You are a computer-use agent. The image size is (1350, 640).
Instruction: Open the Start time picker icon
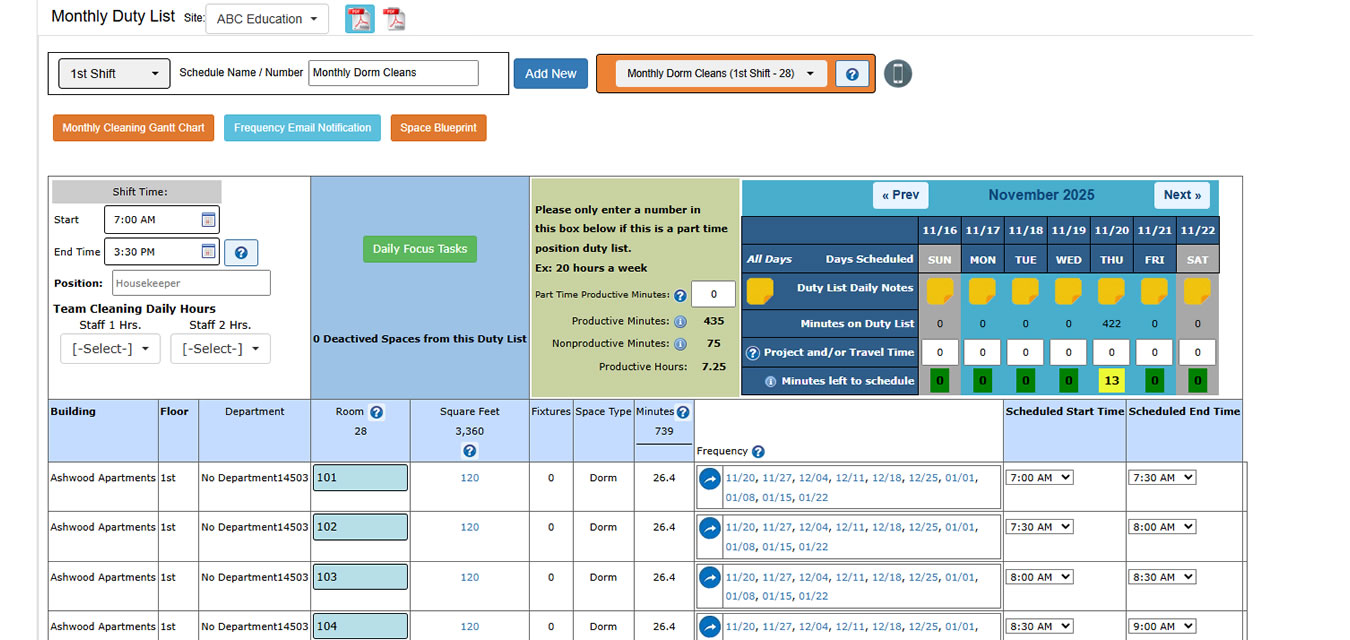coord(208,220)
